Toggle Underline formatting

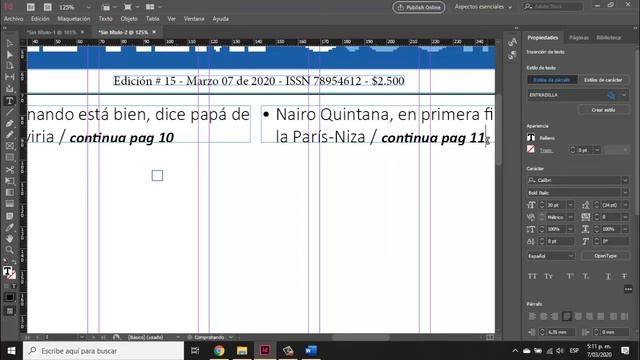coord(608,276)
